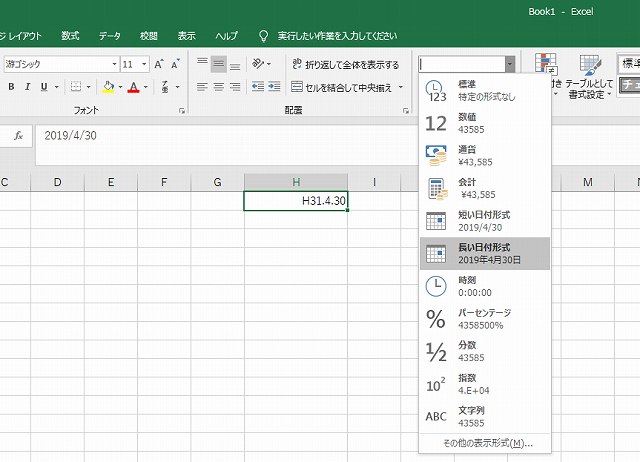Align text right
Image resolution: width=640 pixels, height=462 pixels.
[x=235, y=87]
